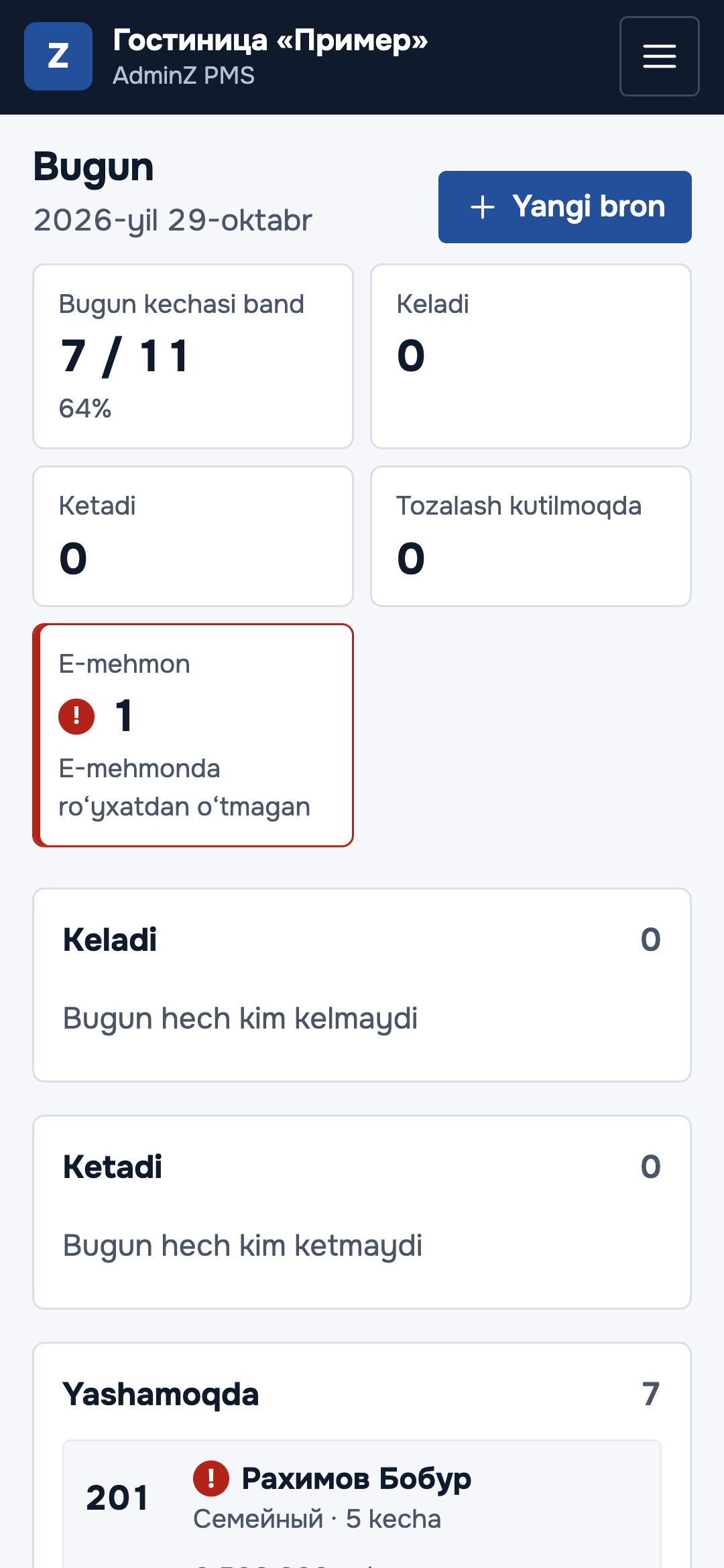Open the Ketadi summary card showing 0
The image size is (724, 1568).
(193, 536)
